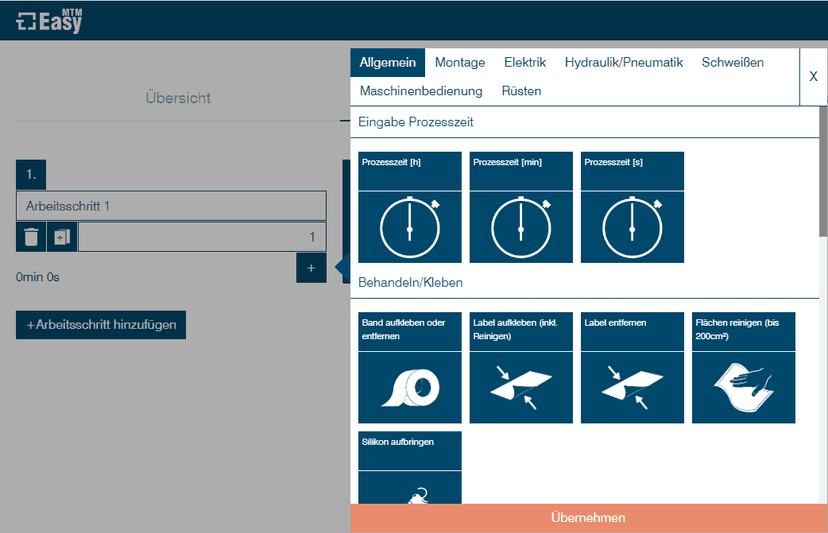Open the Hydraulik/Pneumatik tab
828x533 pixels.
pyautogui.click(x=623, y=62)
